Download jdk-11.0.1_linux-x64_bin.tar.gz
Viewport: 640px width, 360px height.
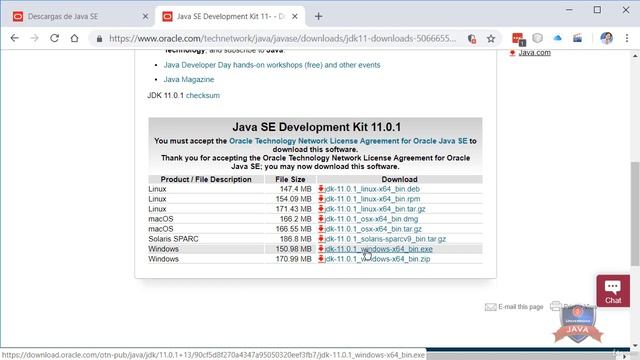click(x=375, y=209)
